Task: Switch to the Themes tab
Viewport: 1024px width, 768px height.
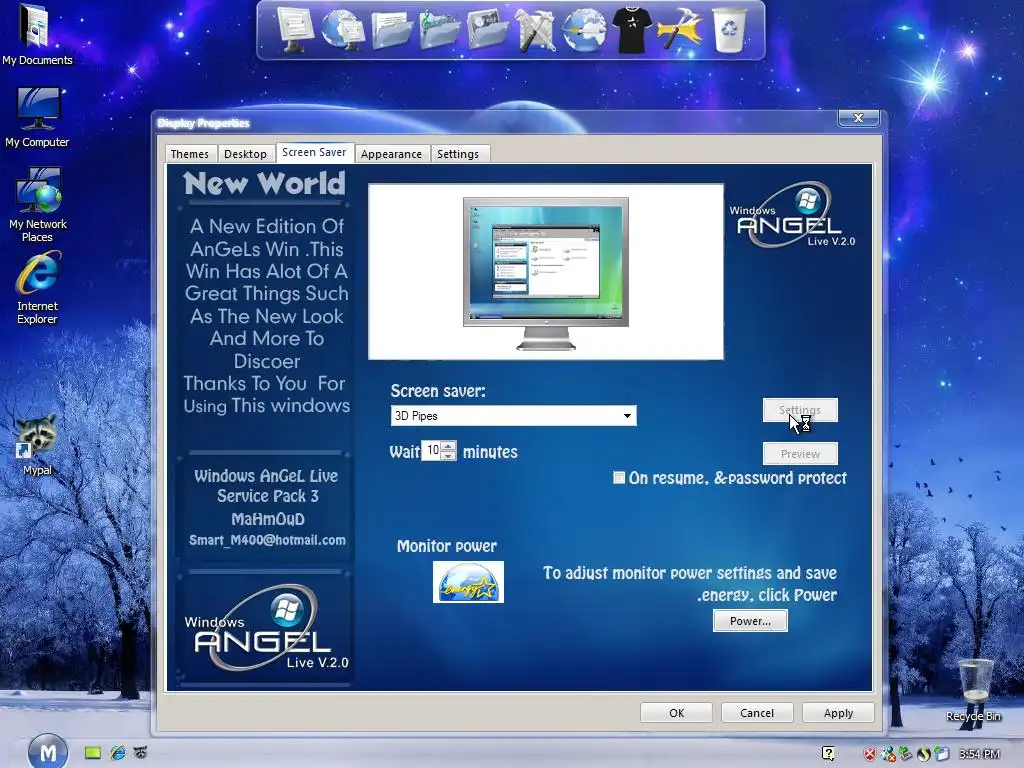Action: coord(190,154)
